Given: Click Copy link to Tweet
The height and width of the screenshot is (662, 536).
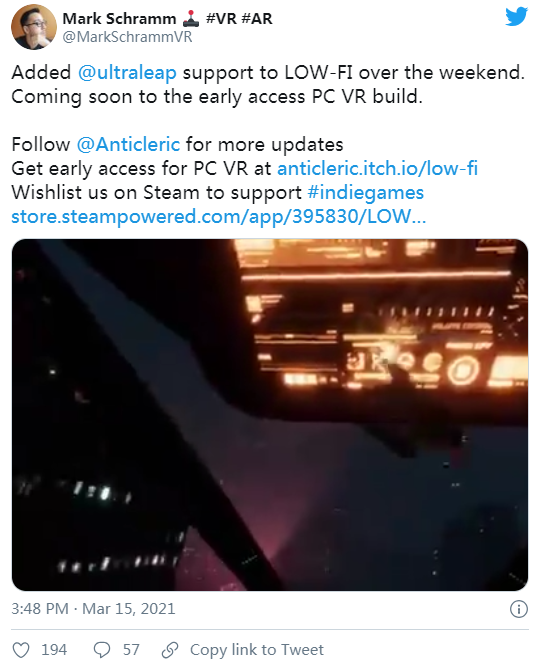Looking at the screenshot, I should click(257, 649).
